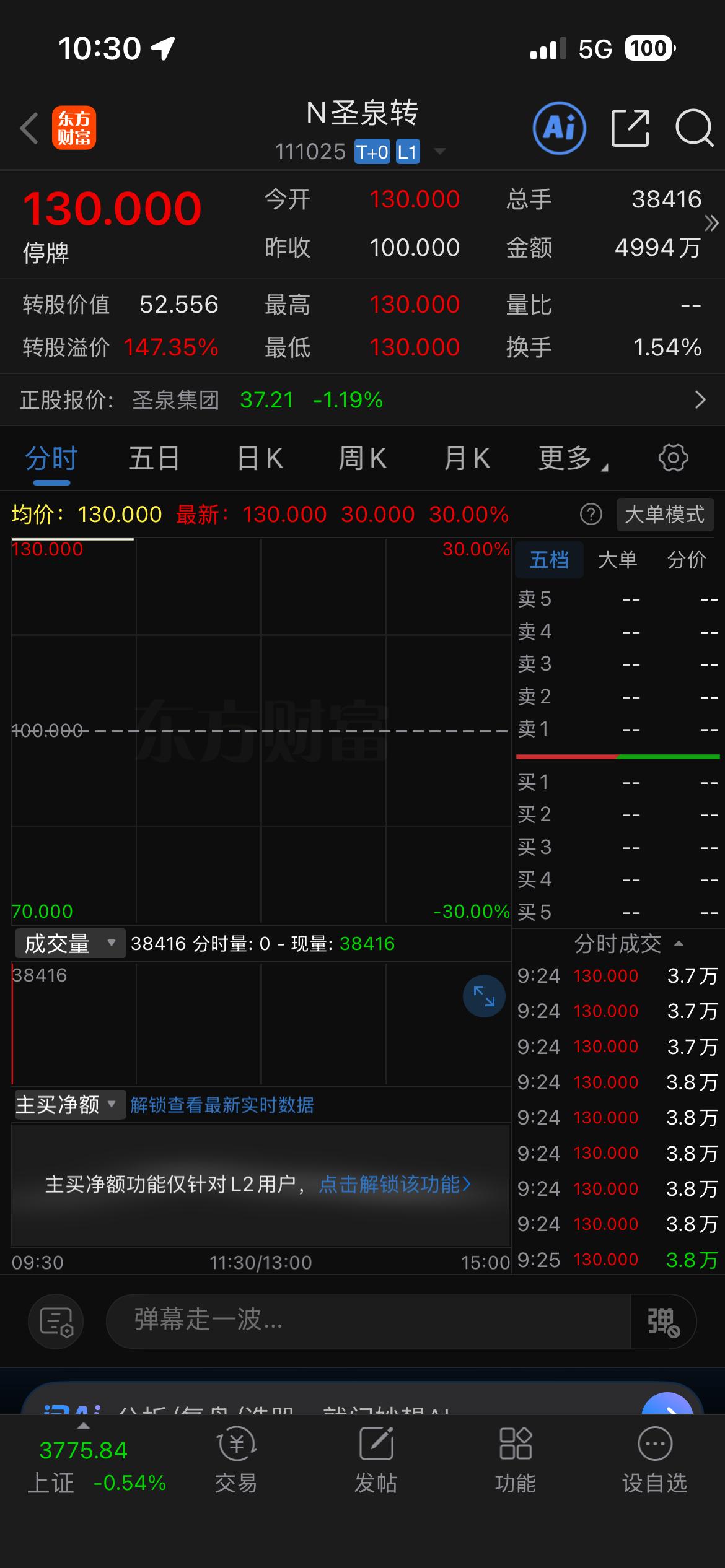Tap the 交易 bottom button

(236, 1460)
